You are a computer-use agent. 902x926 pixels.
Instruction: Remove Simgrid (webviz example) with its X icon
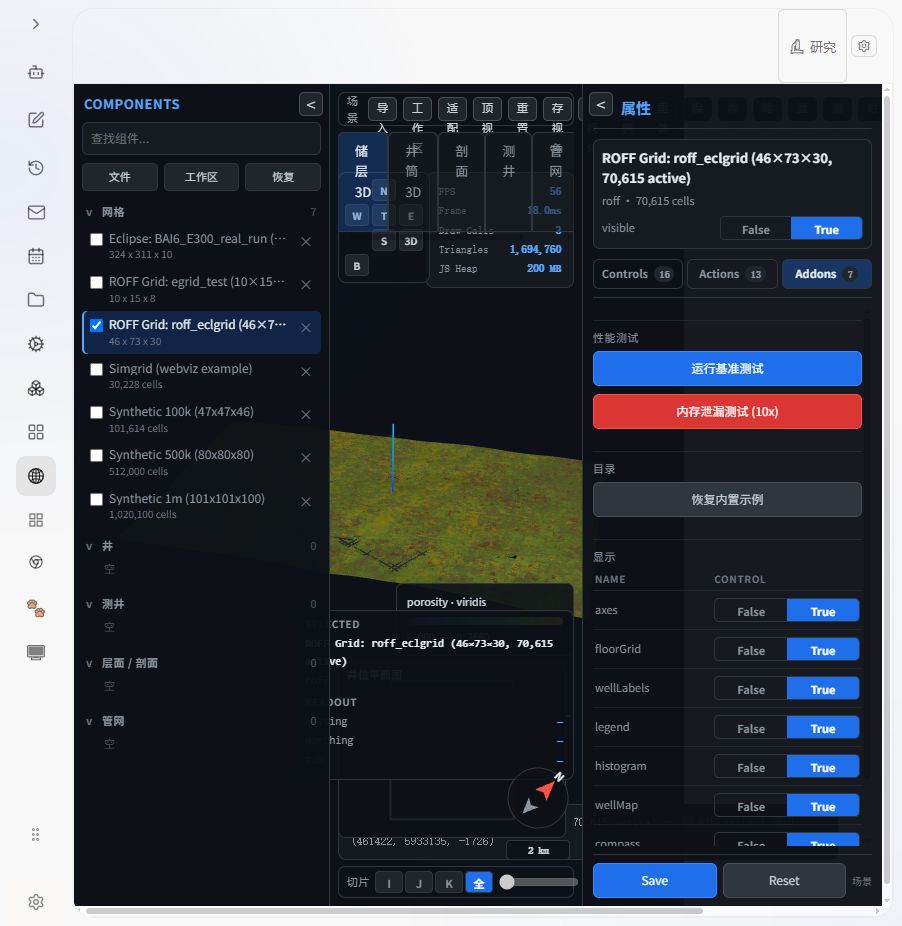coord(306,371)
